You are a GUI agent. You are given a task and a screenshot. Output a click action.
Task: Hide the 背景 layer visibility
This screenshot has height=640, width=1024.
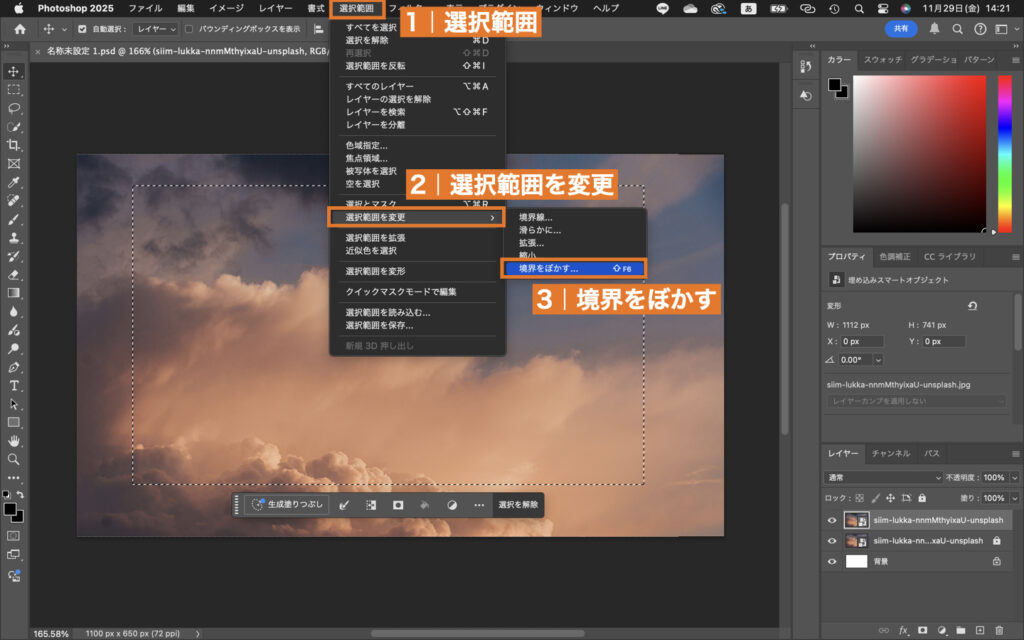(832, 560)
